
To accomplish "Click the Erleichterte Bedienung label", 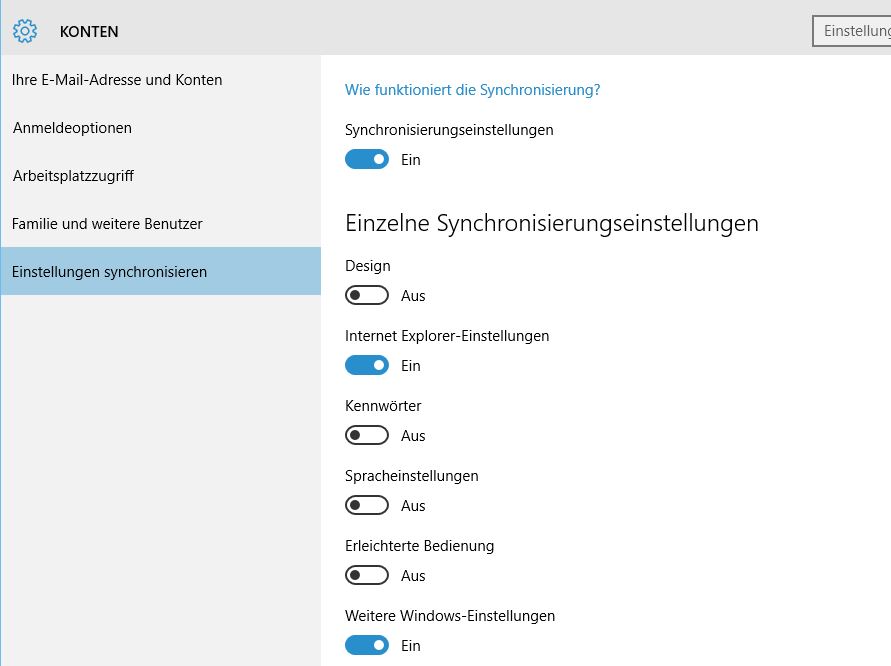I will [x=419, y=546].
